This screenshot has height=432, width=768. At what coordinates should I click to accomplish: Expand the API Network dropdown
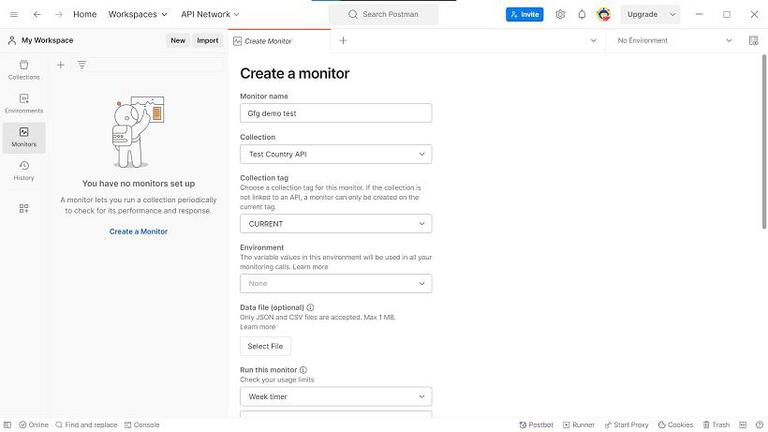[x=210, y=15]
